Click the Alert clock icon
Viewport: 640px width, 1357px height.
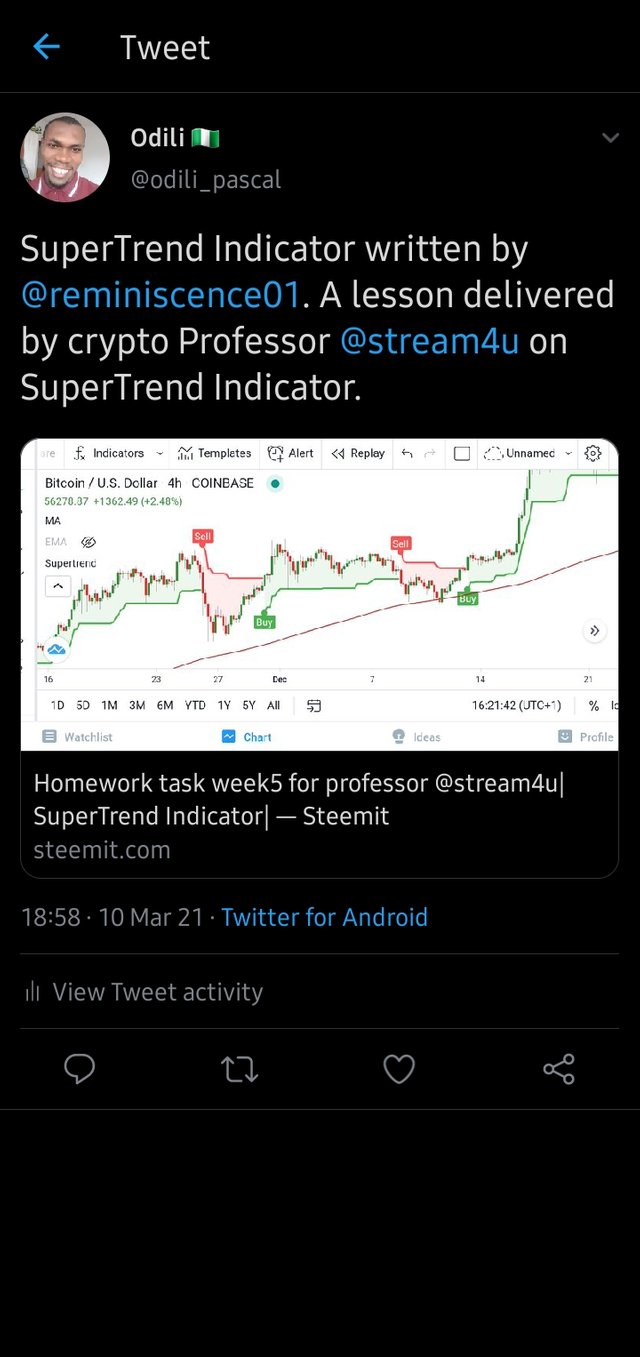[276, 453]
